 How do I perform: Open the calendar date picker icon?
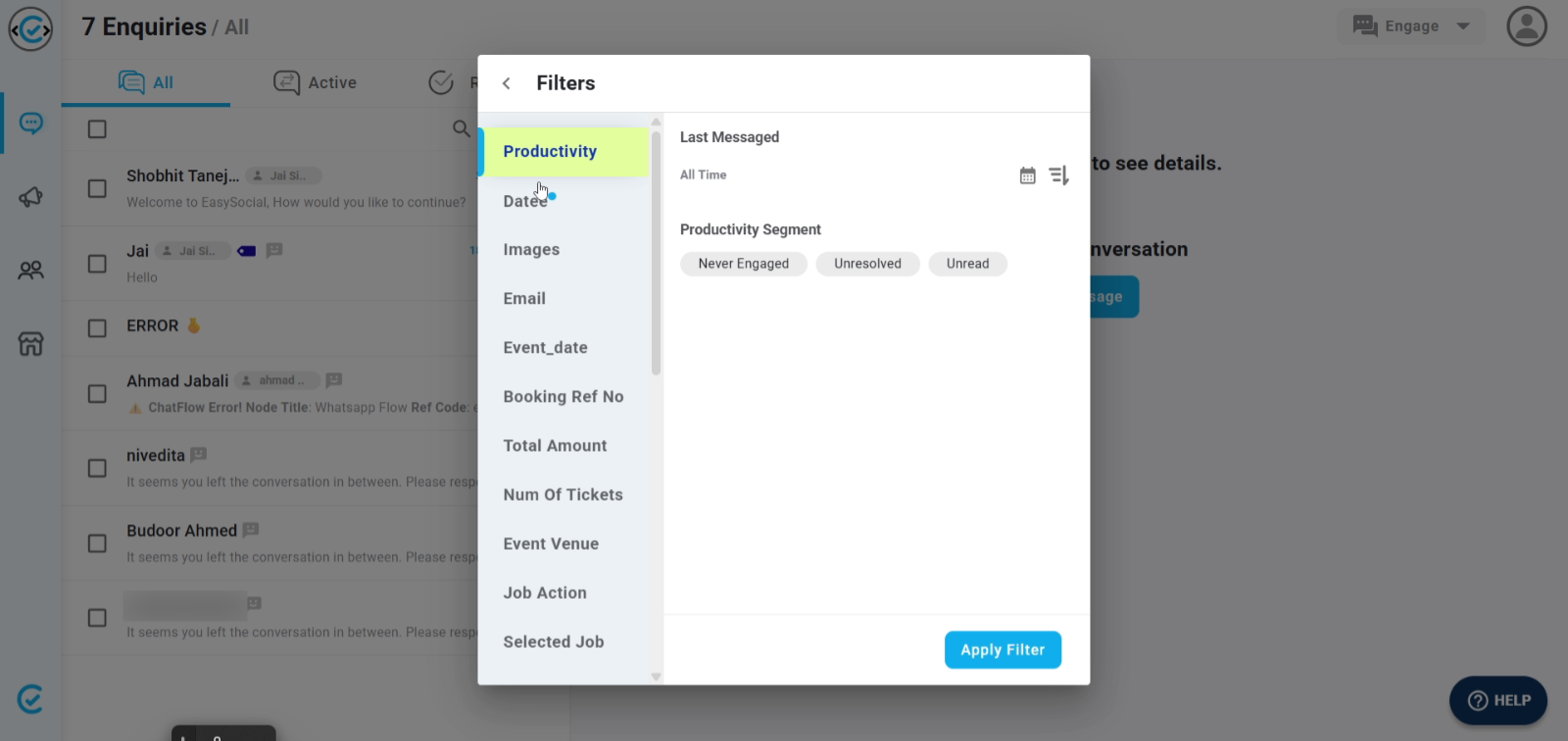1027,175
